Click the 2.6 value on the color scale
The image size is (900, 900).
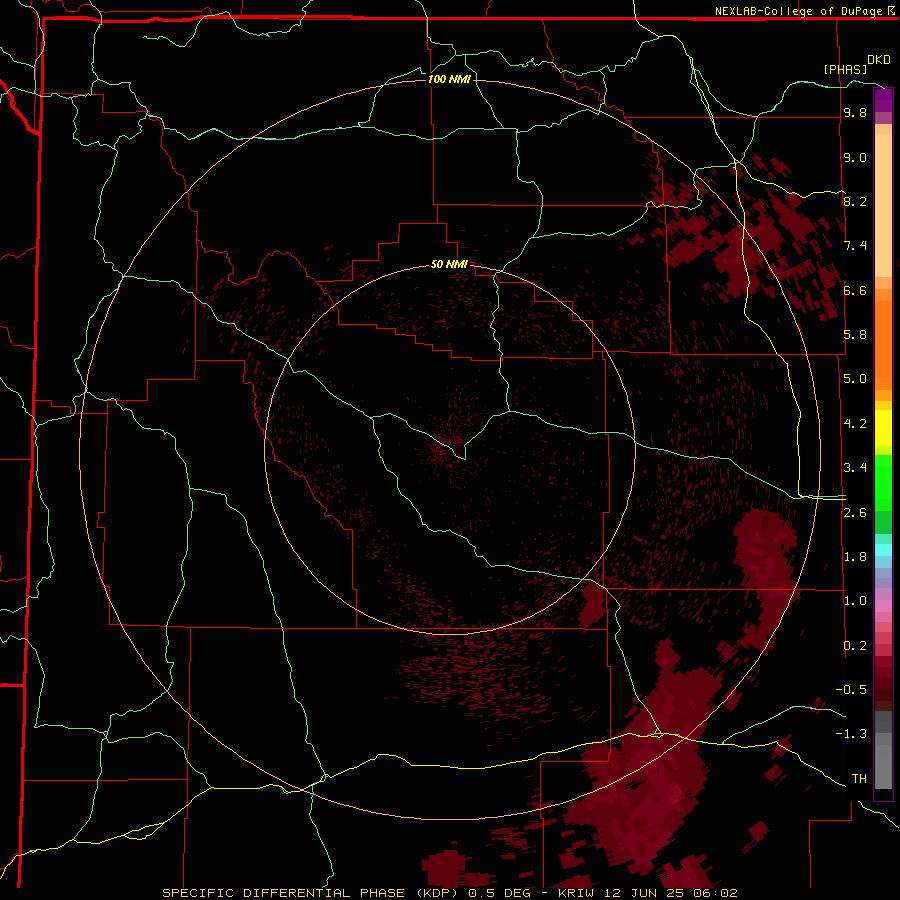(855, 513)
